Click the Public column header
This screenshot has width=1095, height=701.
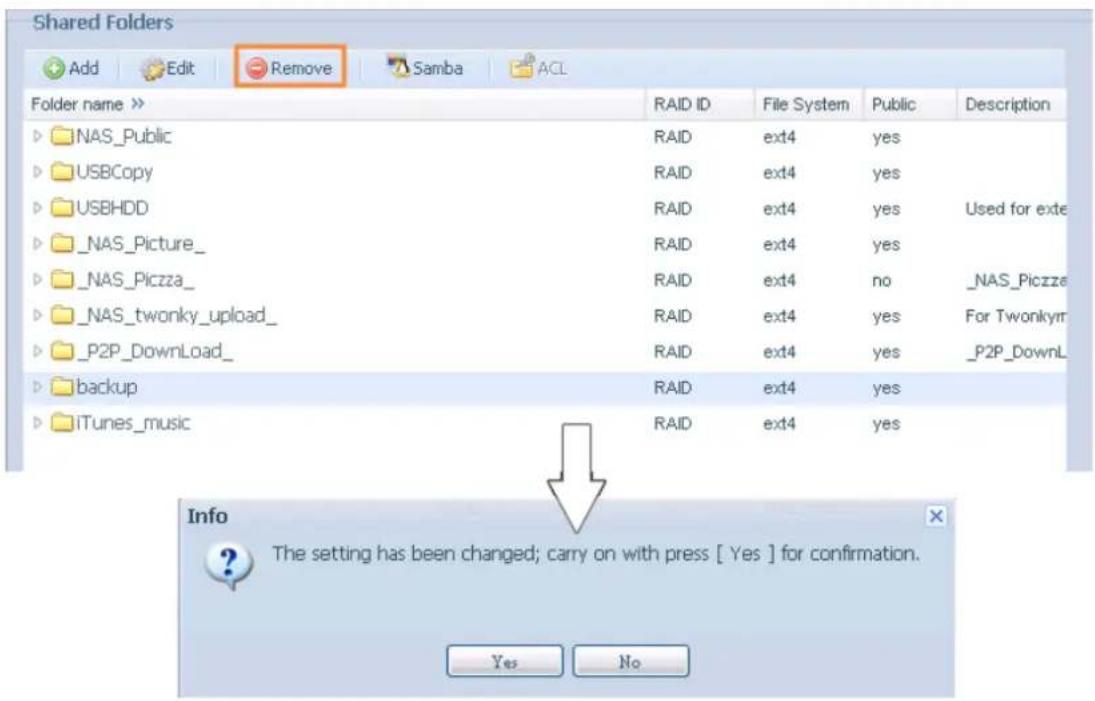coord(893,104)
